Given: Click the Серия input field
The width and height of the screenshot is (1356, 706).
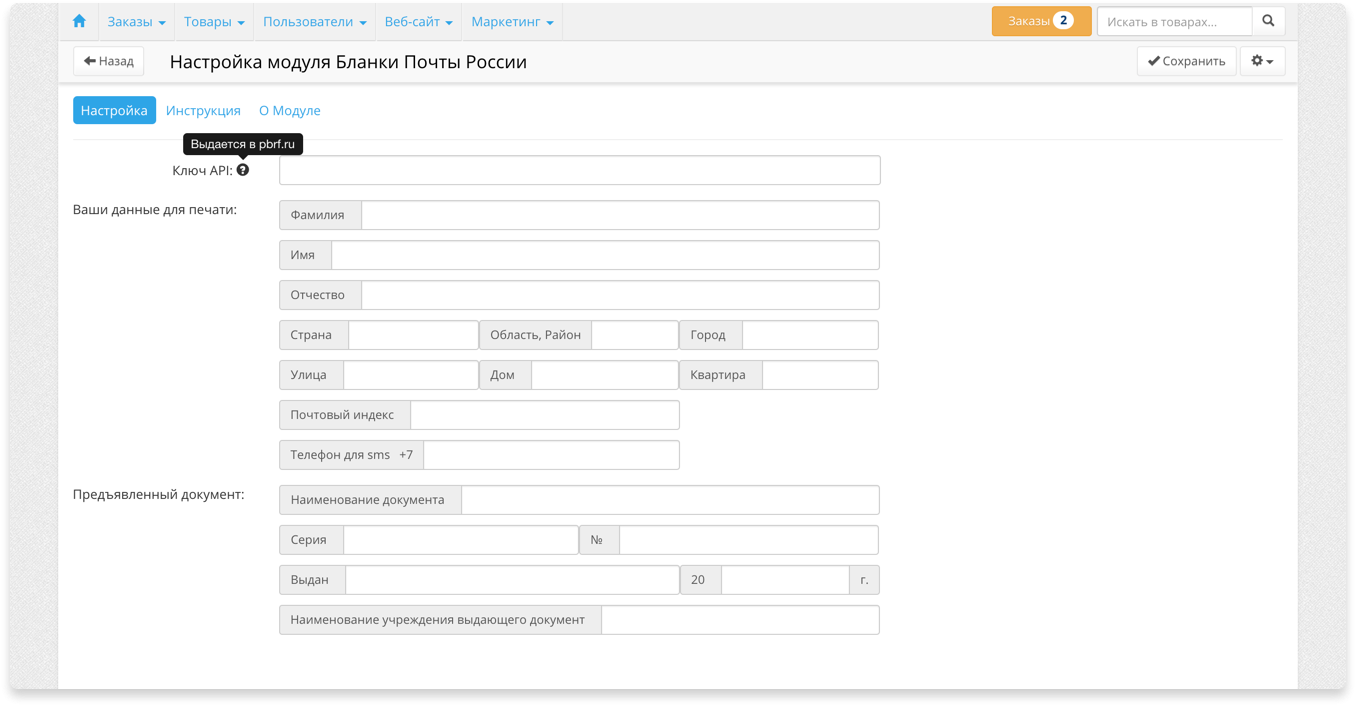Looking at the screenshot, I should pos(461,540).
